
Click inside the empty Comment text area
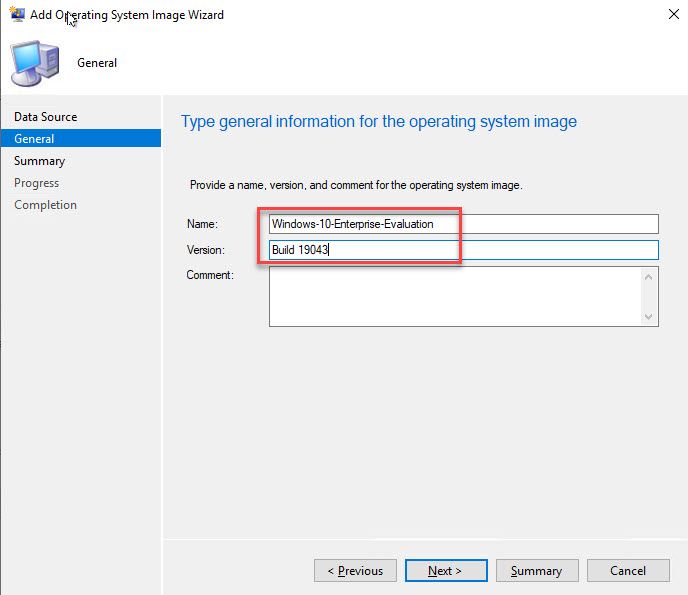pos(455,296)
